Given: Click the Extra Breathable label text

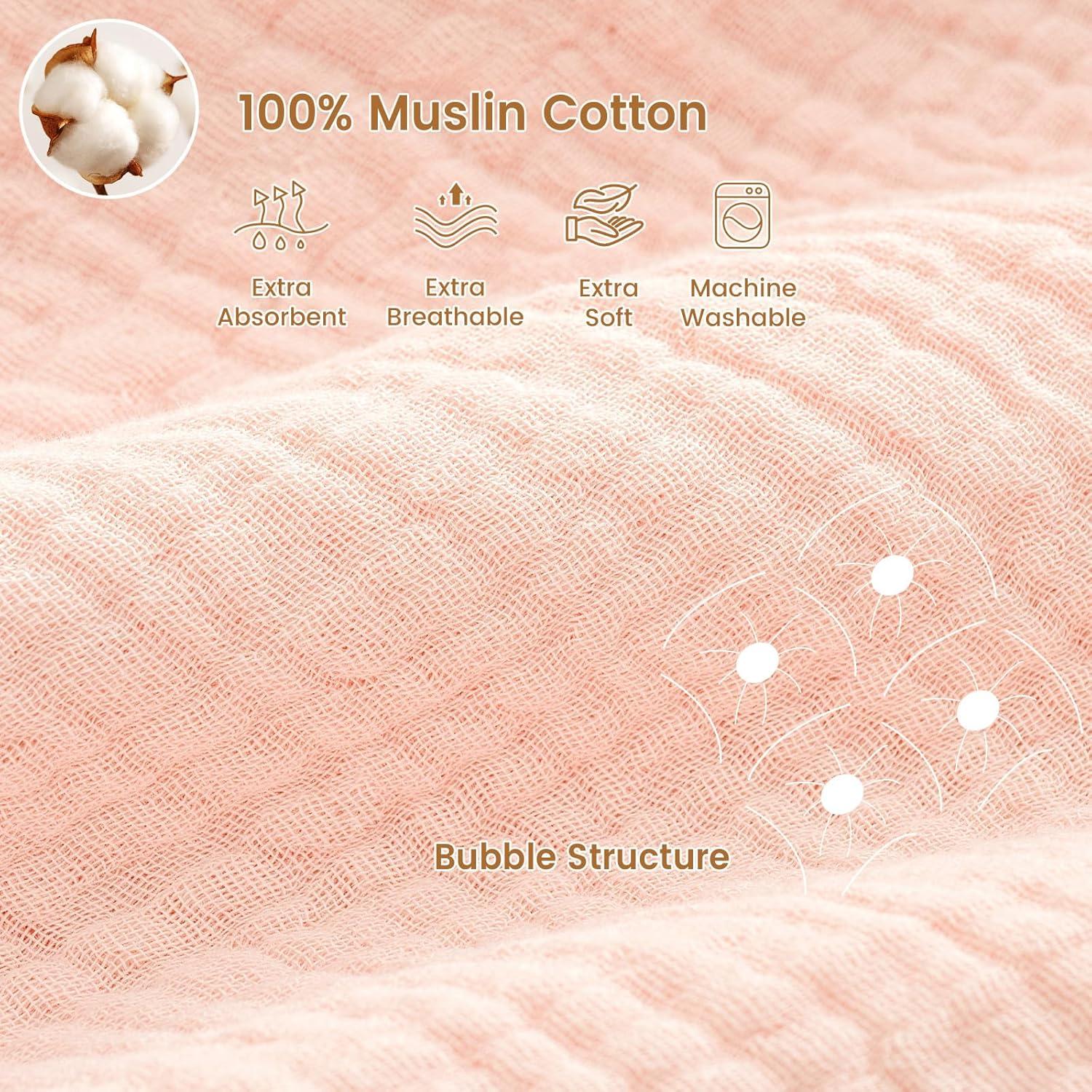Looking at the screenshot, I should click(455, 302).
